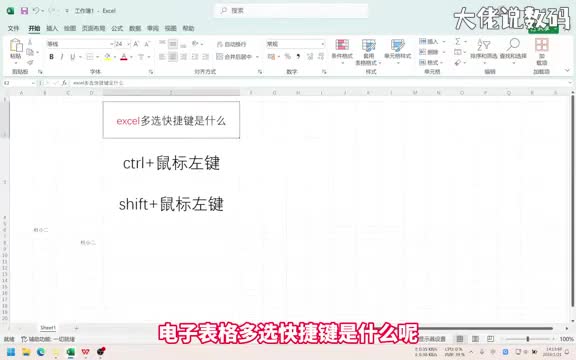Screen dimensions: 576x360
Task: Open the number format combo box
Action: (295, 44)
